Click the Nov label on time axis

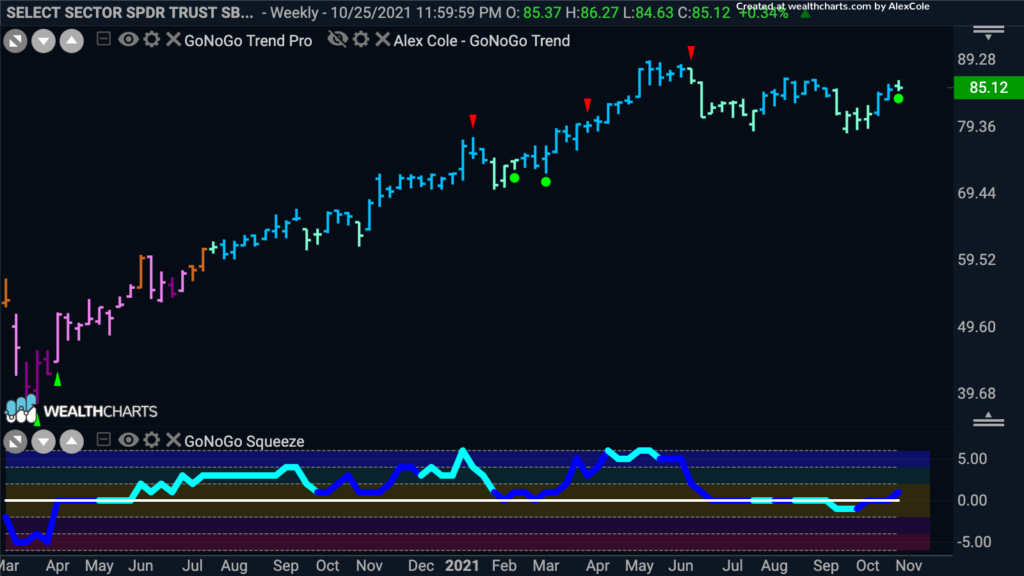[909, 566]
